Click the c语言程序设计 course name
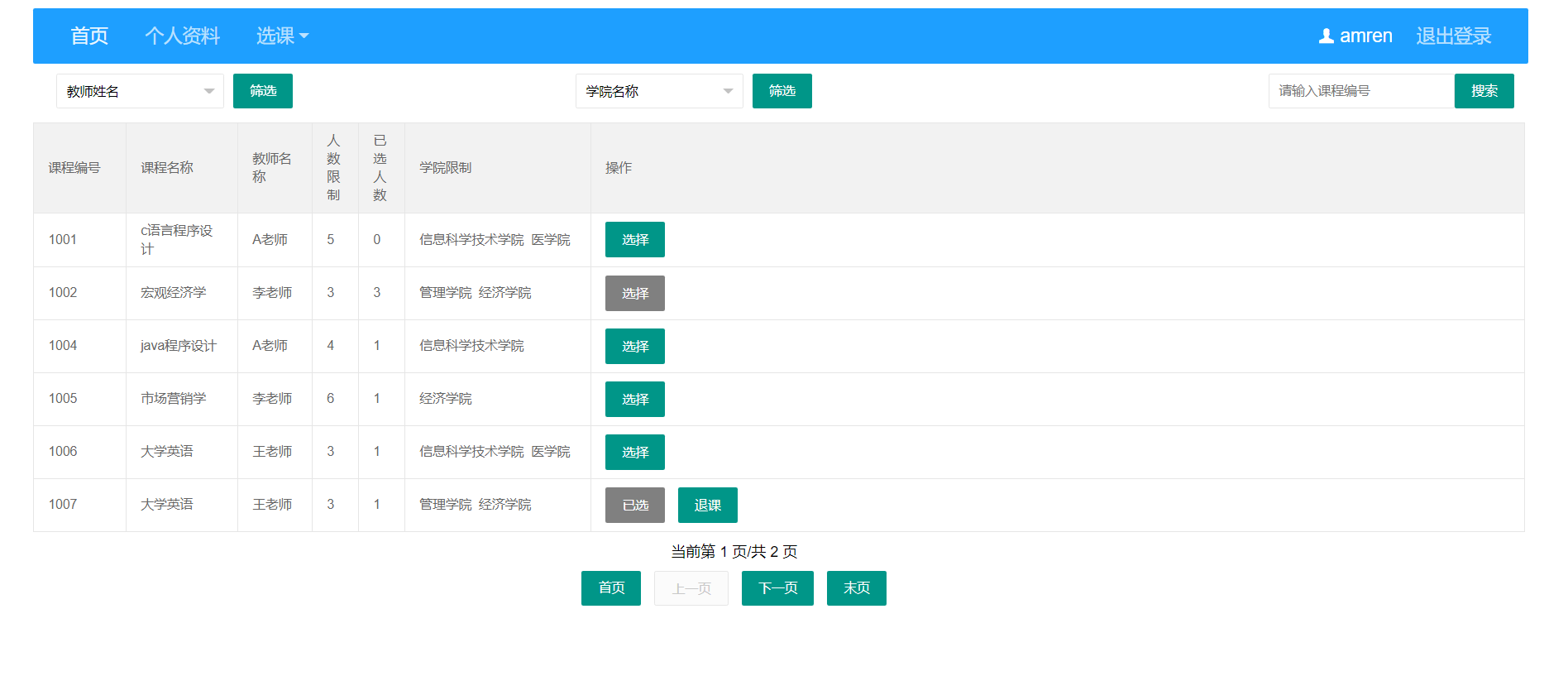The width and height of the screenshot is (1568, 700). click(x=177, y=240)
